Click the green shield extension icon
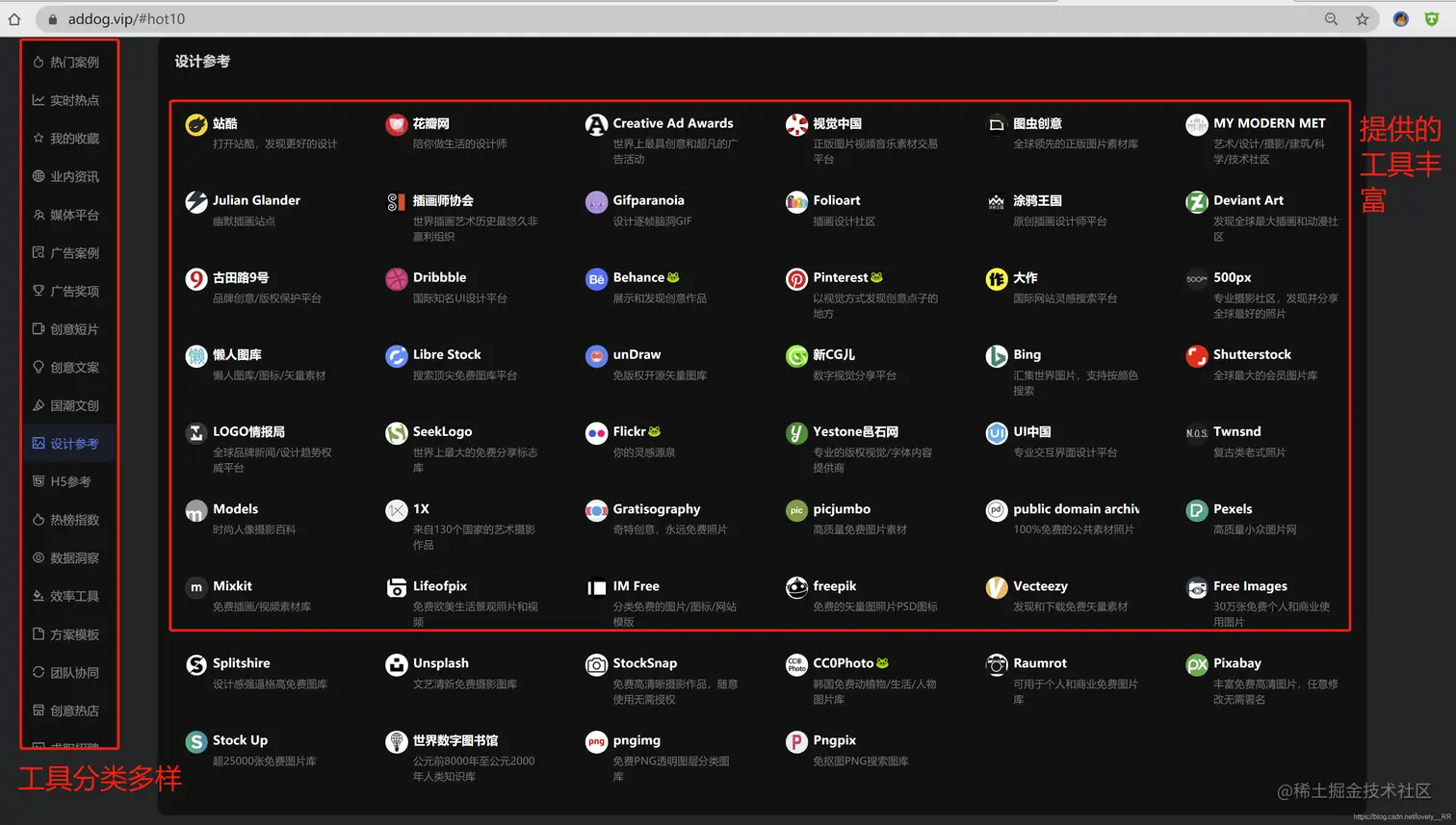1456x825 pixels. [1432, 18]
